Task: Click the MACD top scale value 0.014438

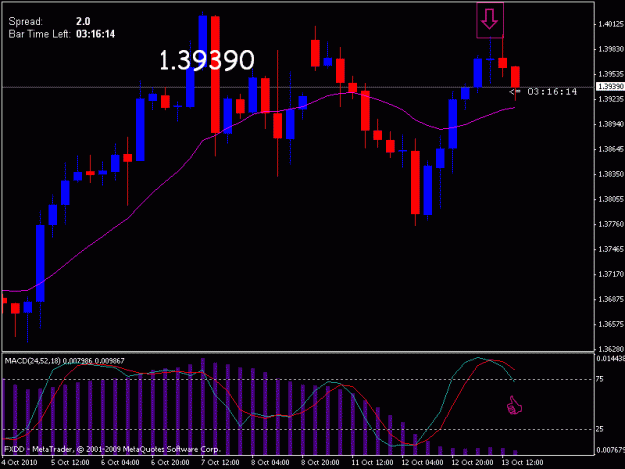Action: coord(610,359)
